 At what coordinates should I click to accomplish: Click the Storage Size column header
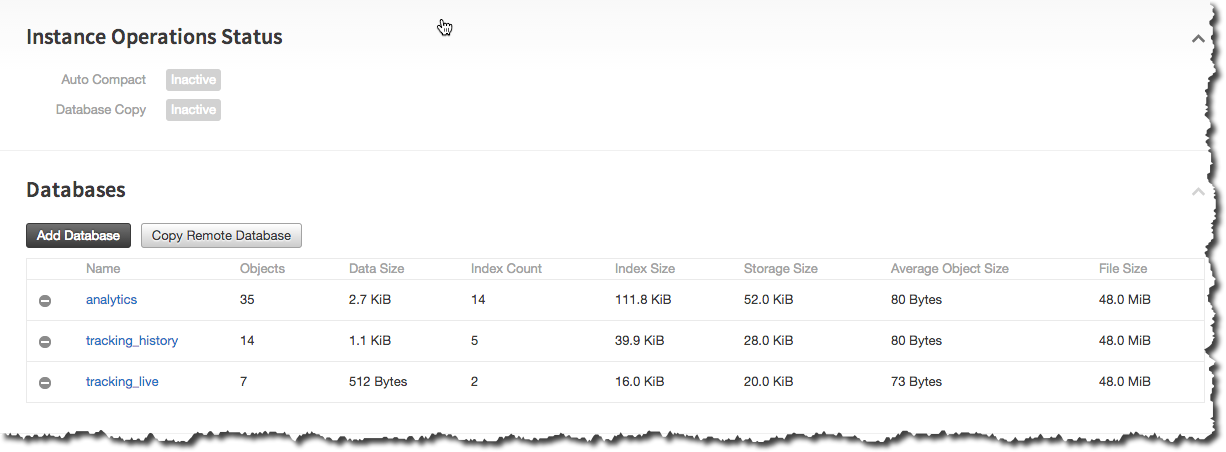780,269
